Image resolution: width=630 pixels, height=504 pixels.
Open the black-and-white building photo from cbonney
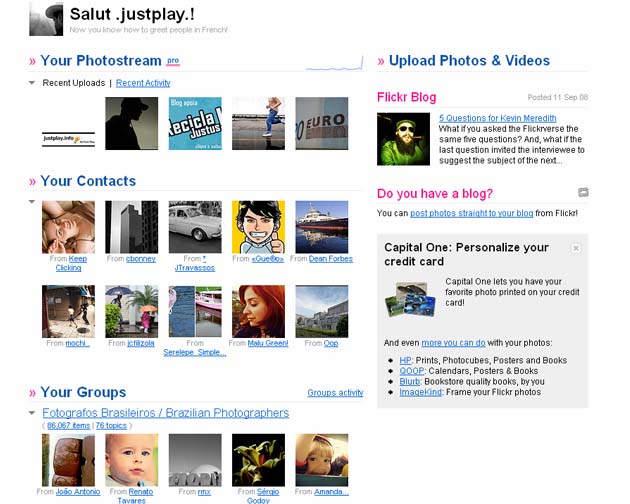pyautogui.click(x=132, y=227)
